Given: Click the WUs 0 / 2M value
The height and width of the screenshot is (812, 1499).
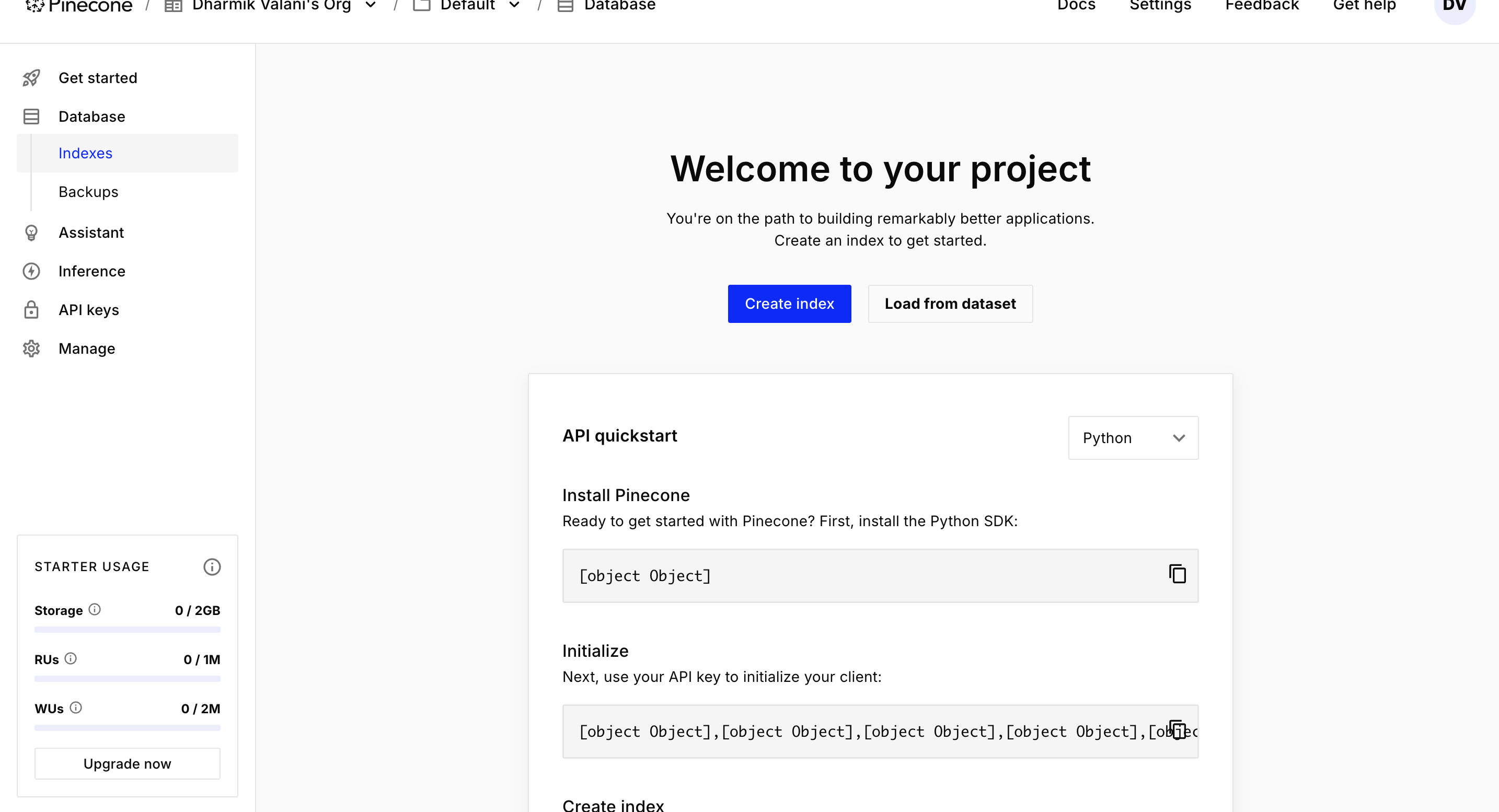Looking at the screenshot, I should pyautogui.click(x=201, y=709).
